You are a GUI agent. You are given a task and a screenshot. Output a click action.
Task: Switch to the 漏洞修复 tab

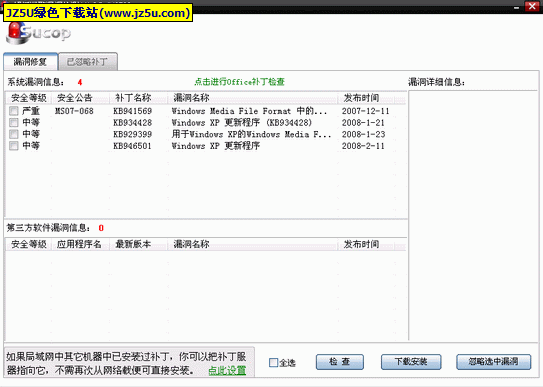coord(30,62)
